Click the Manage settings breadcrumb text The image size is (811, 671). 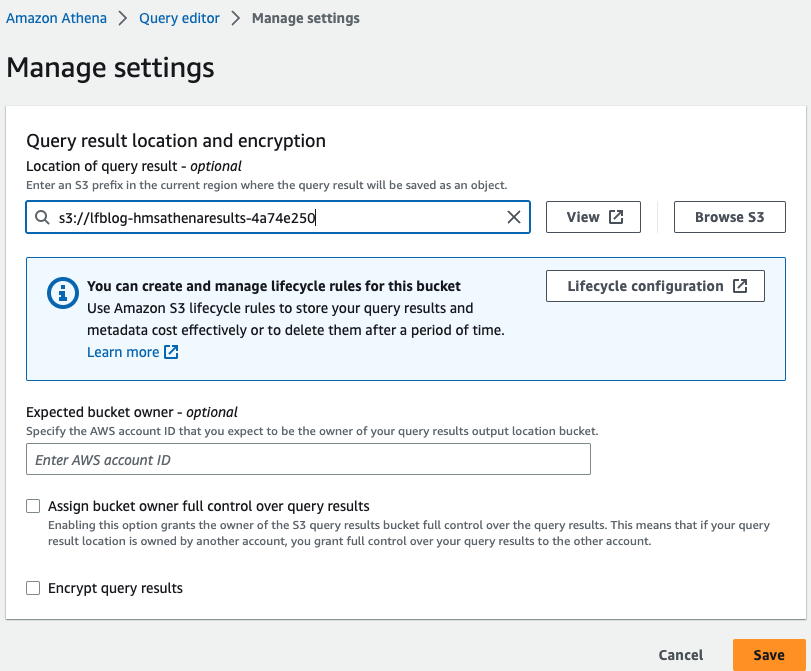click(306, 18)
